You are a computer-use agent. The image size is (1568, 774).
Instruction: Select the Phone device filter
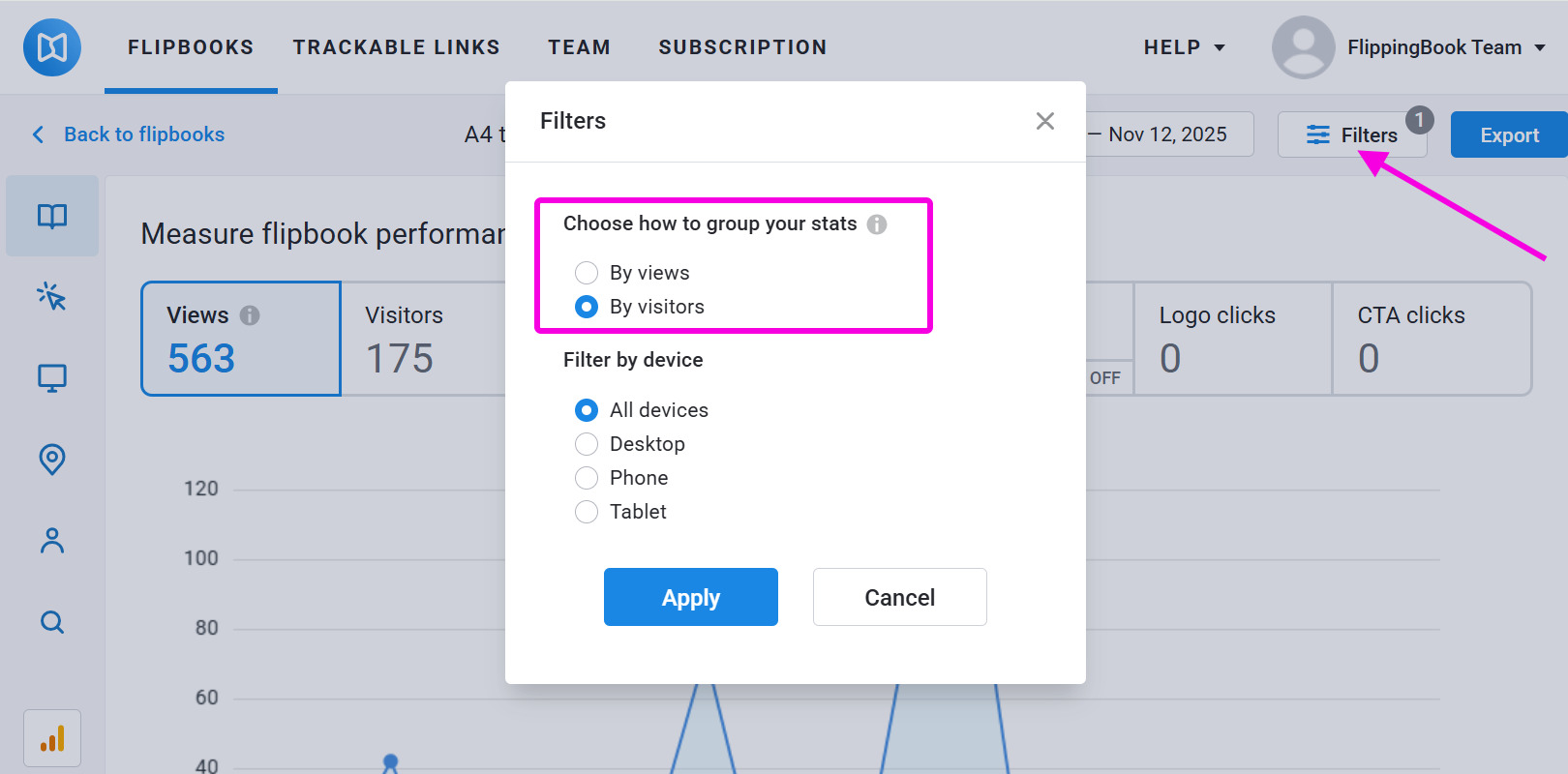(x=587, y=478)
